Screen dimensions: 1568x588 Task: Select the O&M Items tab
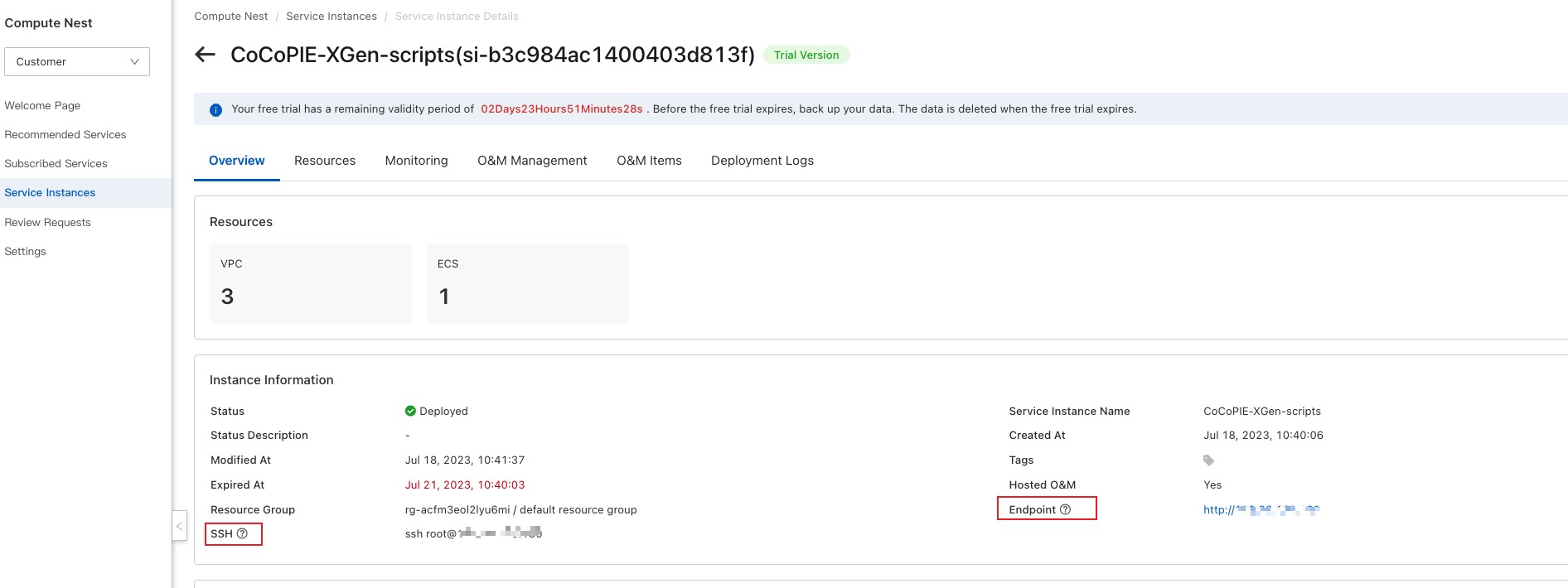[649, 161]
